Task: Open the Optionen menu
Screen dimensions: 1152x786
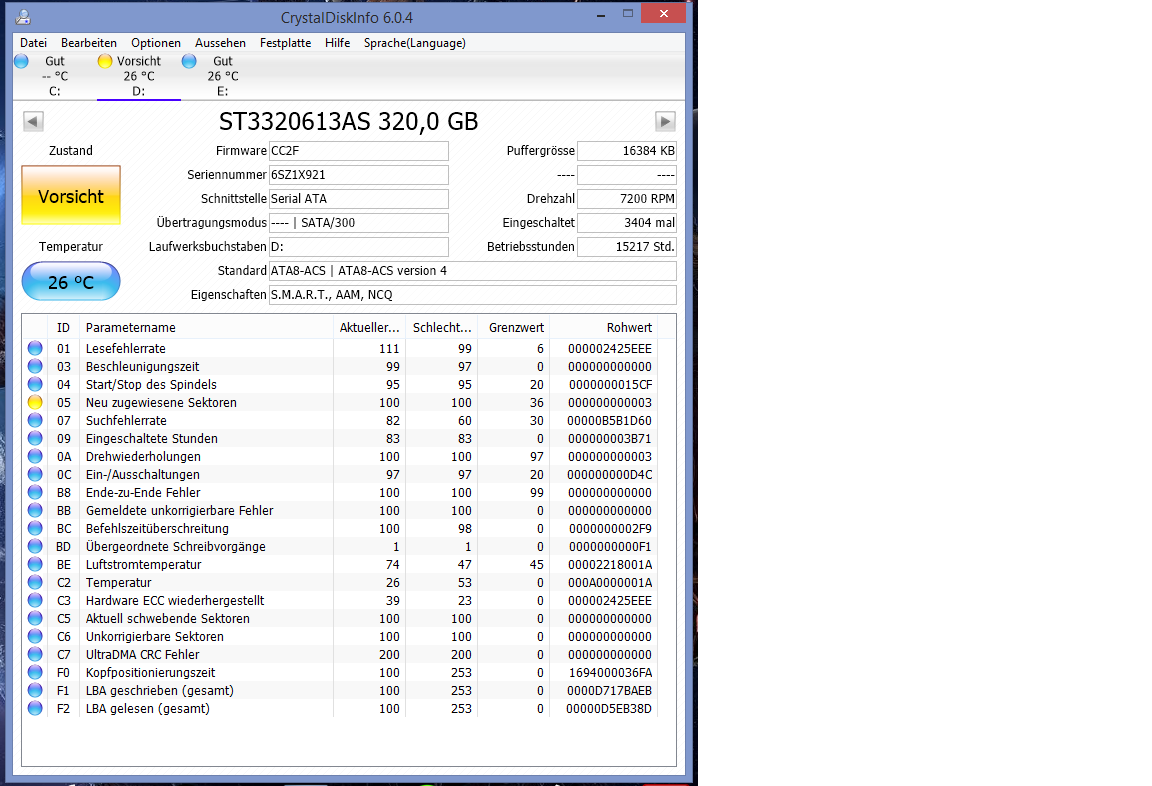Action: pos(156,43)
